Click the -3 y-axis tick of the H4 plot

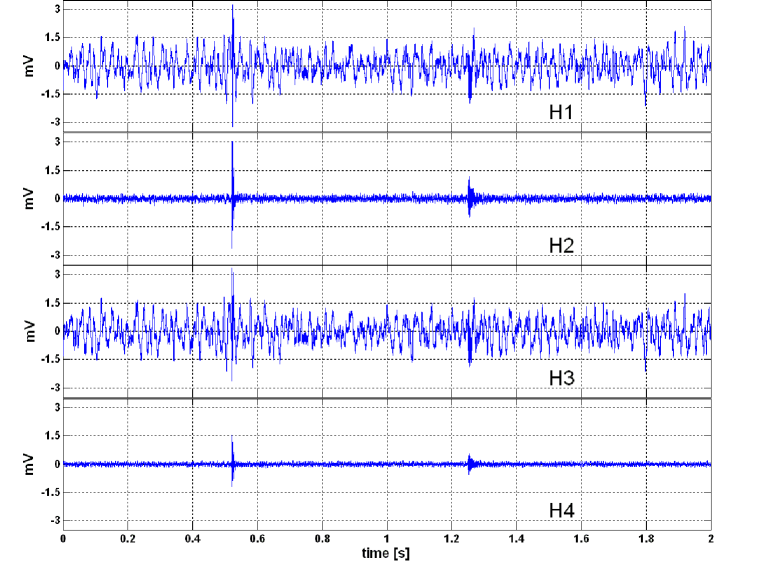click(x=55, y=521)
